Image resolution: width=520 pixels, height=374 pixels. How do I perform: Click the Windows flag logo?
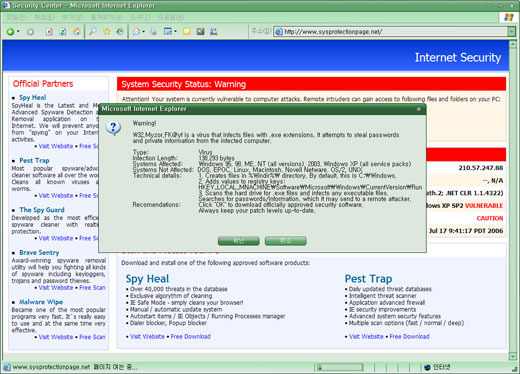[509, 17]
